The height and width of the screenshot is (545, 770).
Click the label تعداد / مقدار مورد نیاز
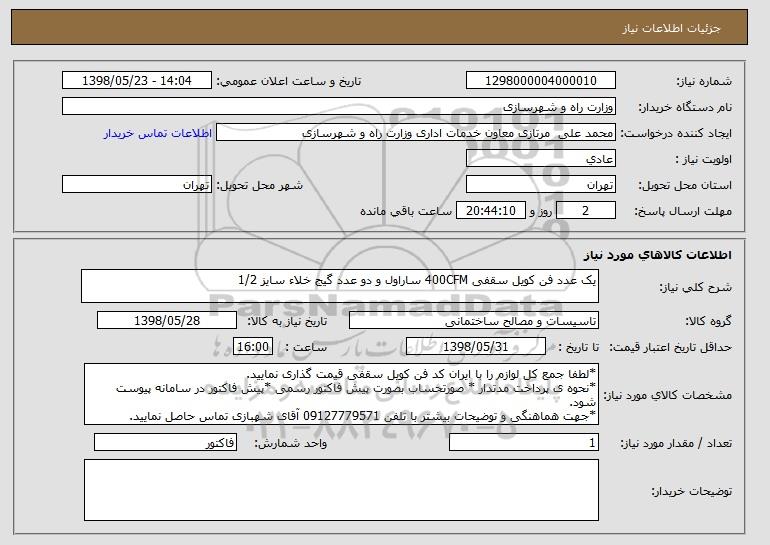[x=676, y=444]
